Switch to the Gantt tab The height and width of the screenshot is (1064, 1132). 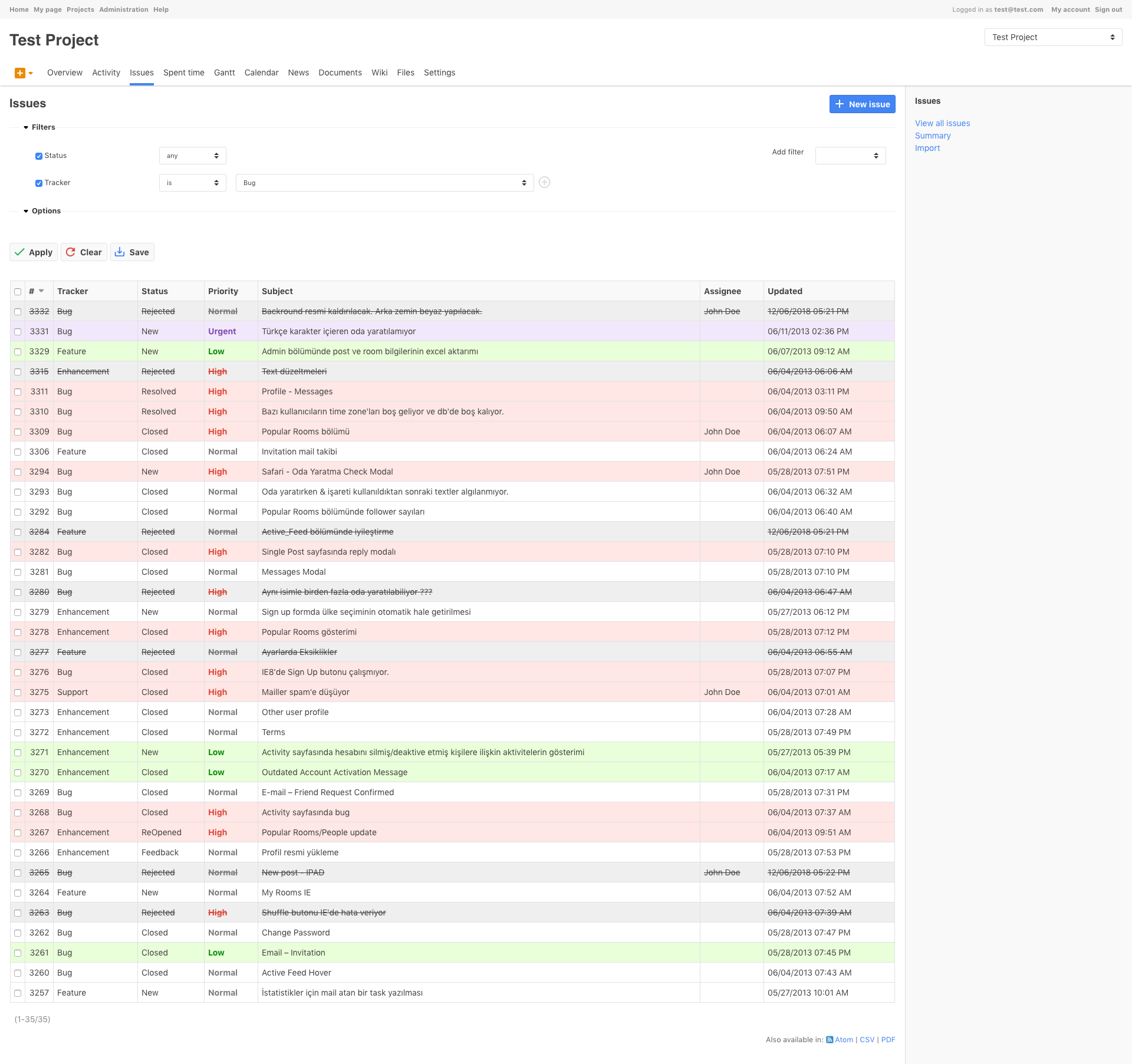[223, 72]
